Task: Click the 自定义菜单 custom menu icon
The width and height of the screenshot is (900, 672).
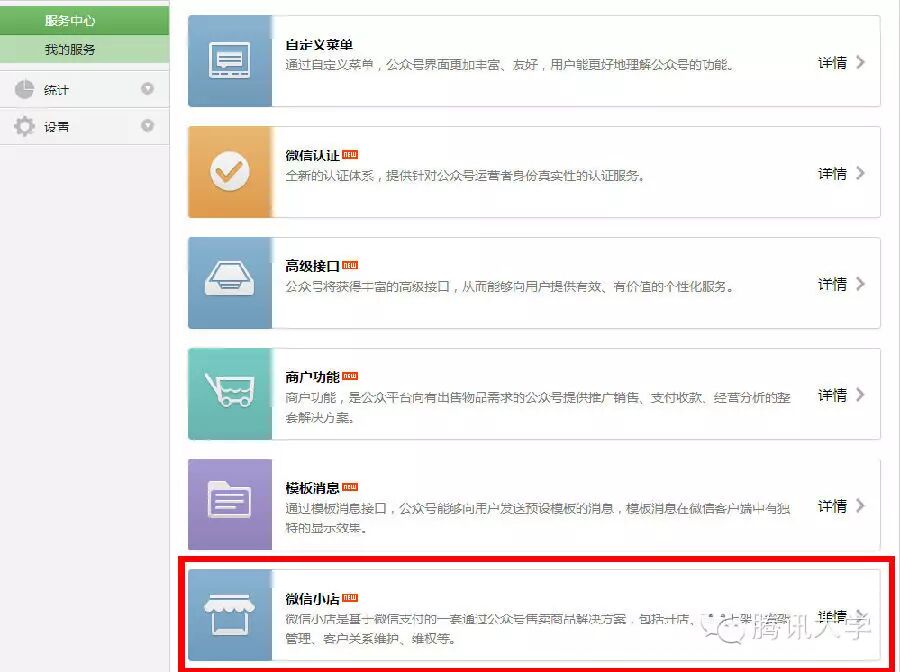Action: (x=230, y=60)
